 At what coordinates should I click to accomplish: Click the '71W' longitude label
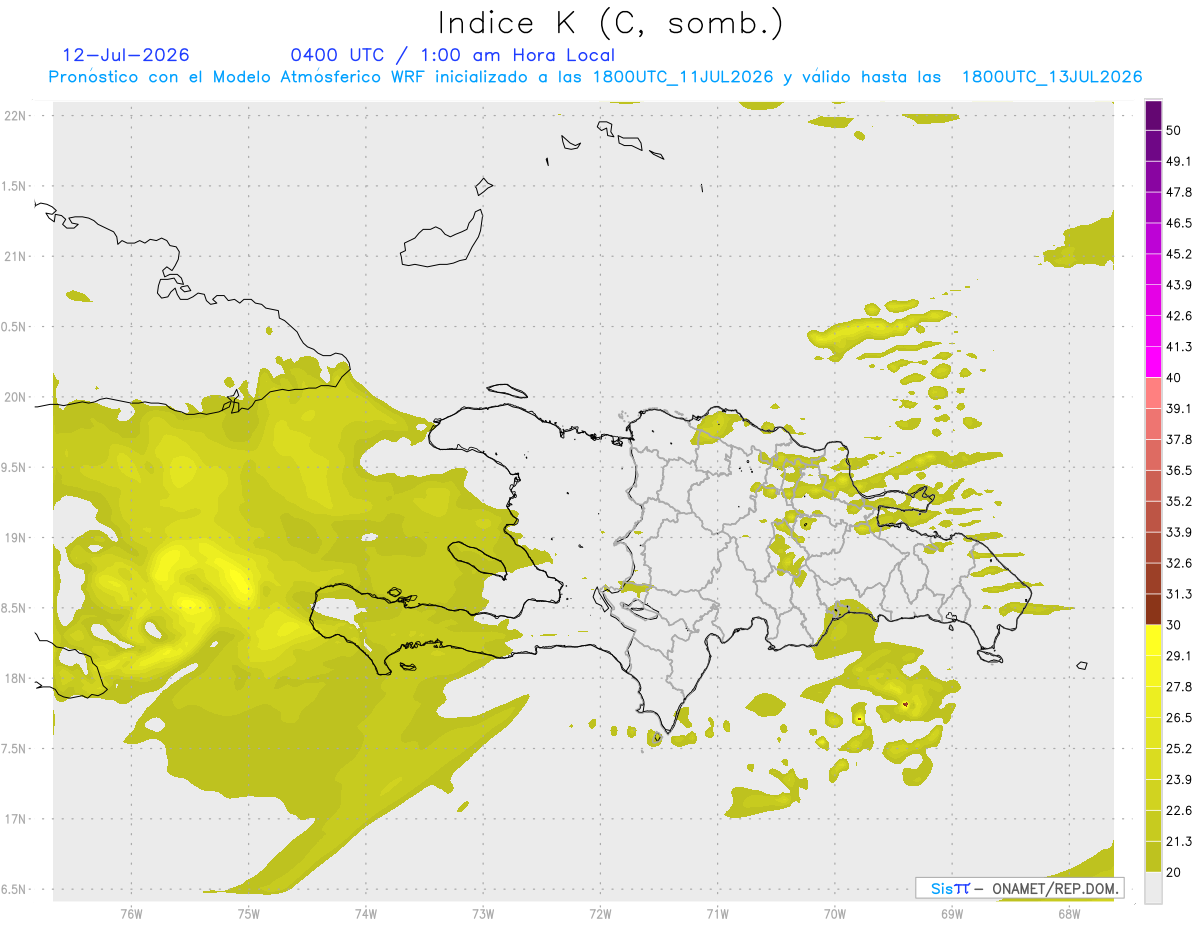pos(717,914)
